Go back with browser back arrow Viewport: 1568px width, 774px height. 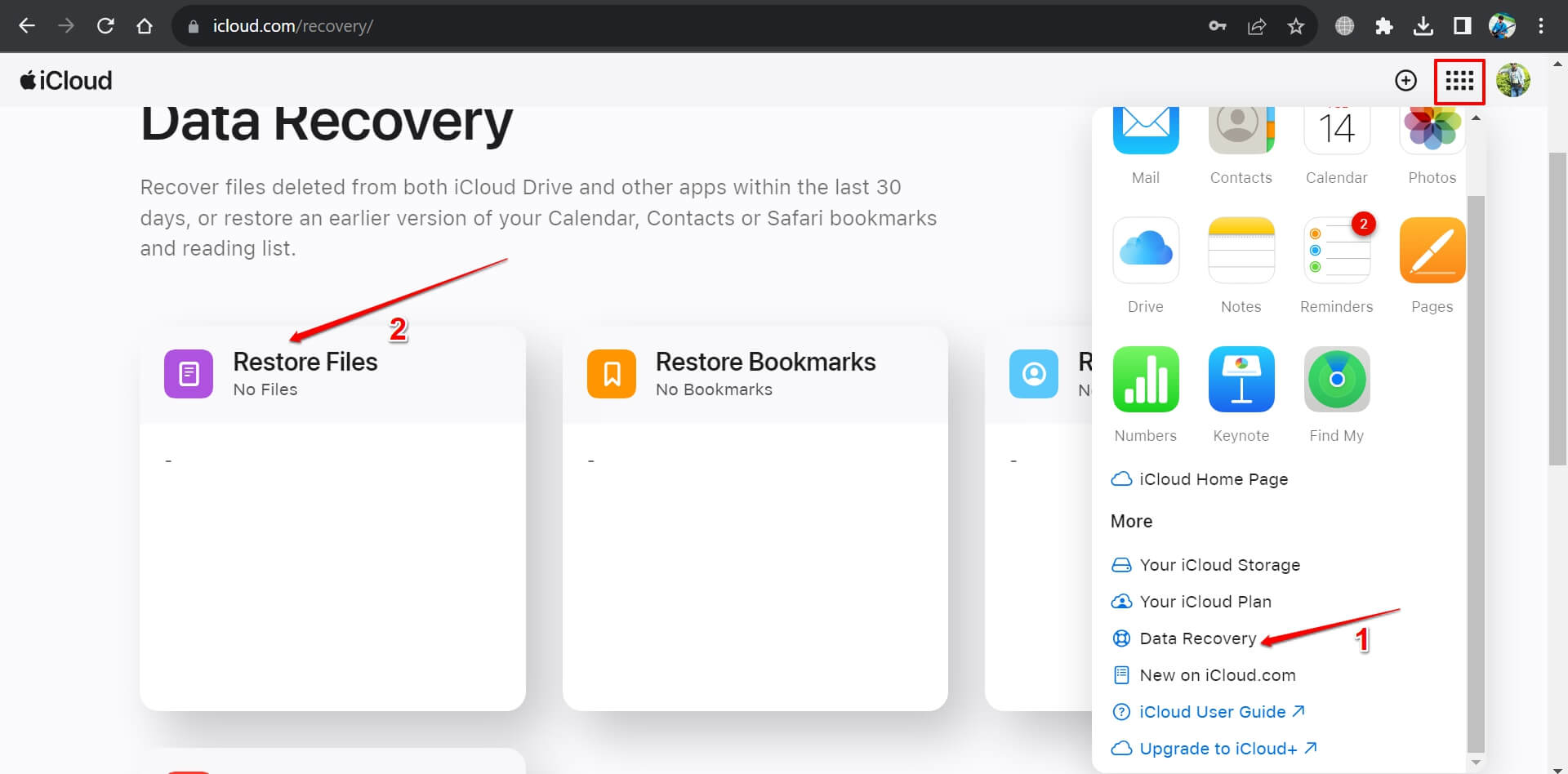27,26
